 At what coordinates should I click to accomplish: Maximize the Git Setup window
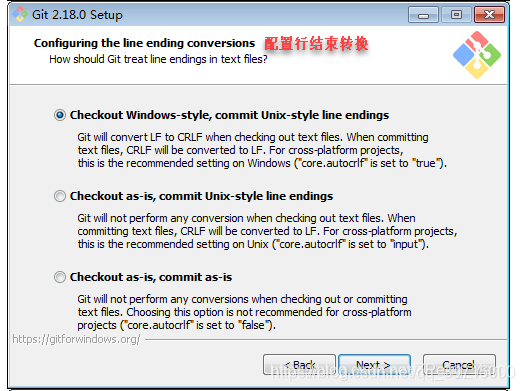point(456,15)
